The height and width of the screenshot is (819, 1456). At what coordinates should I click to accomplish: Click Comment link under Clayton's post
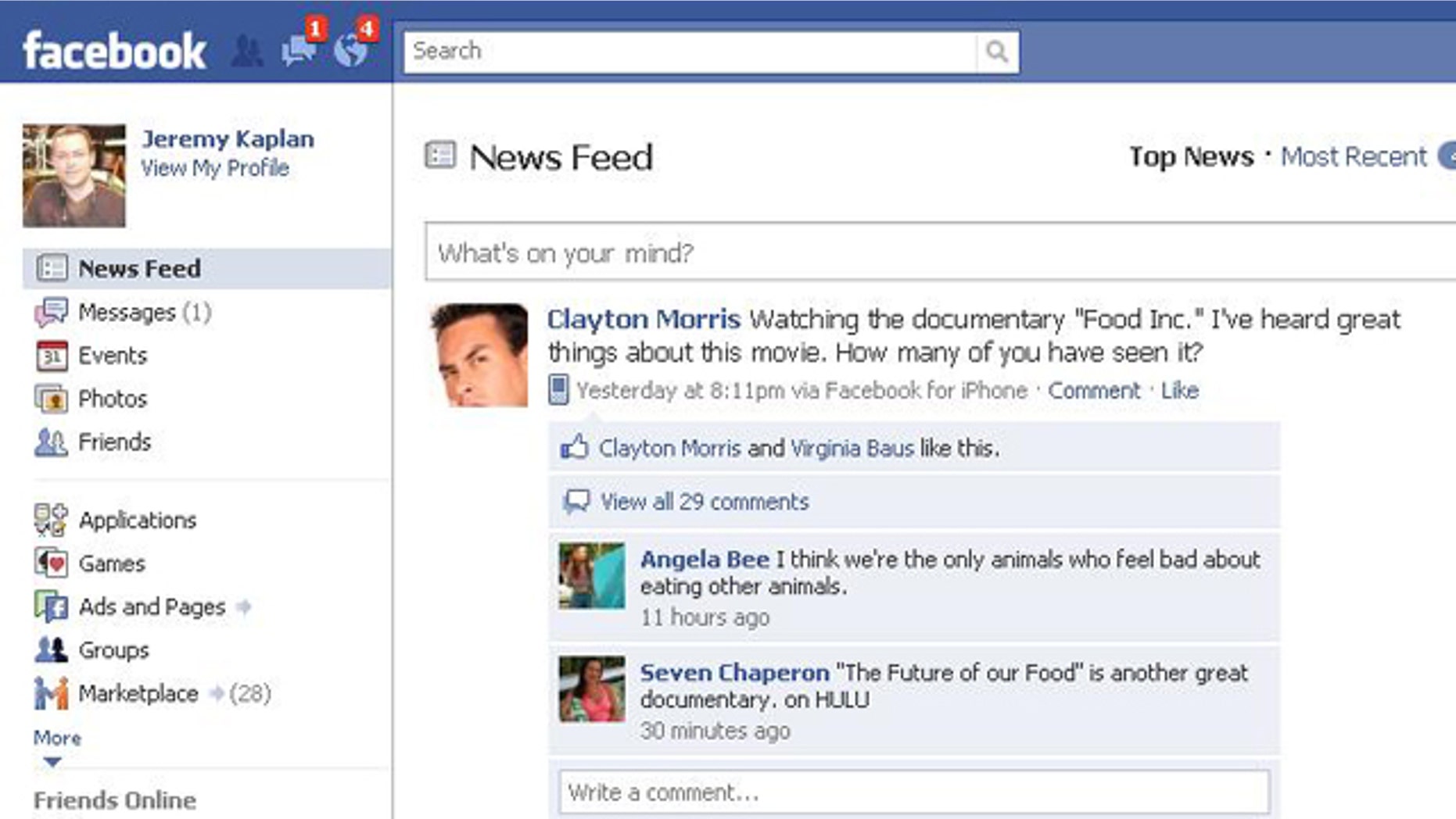(1094, 391)
